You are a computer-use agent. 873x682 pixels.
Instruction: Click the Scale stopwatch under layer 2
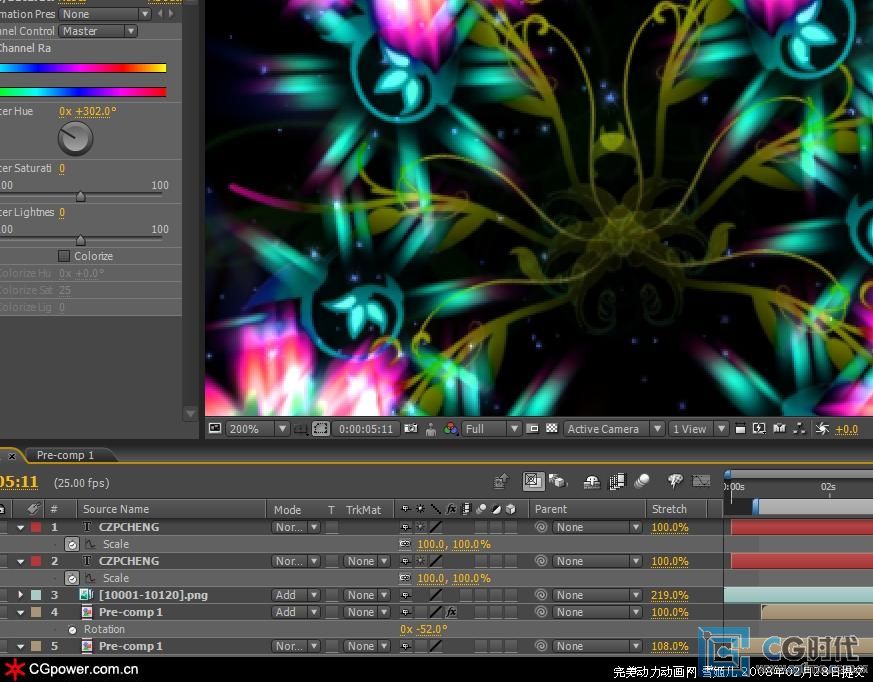coord(72,578)
